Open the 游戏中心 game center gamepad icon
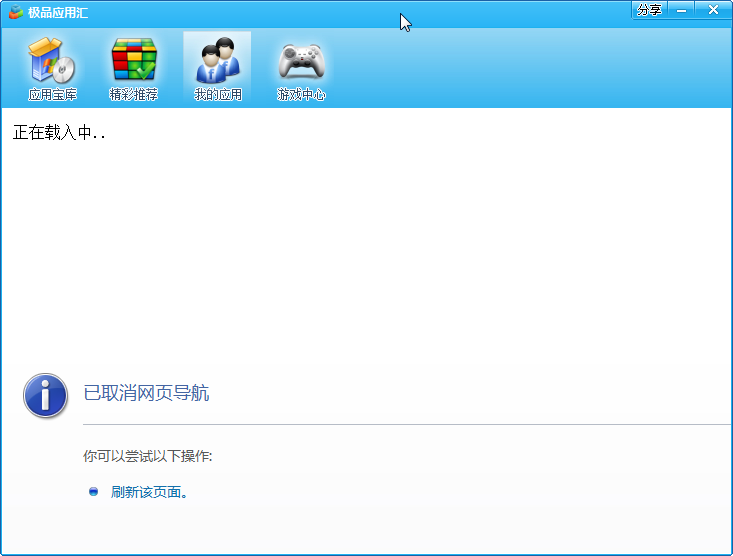 tap(301, 69)
